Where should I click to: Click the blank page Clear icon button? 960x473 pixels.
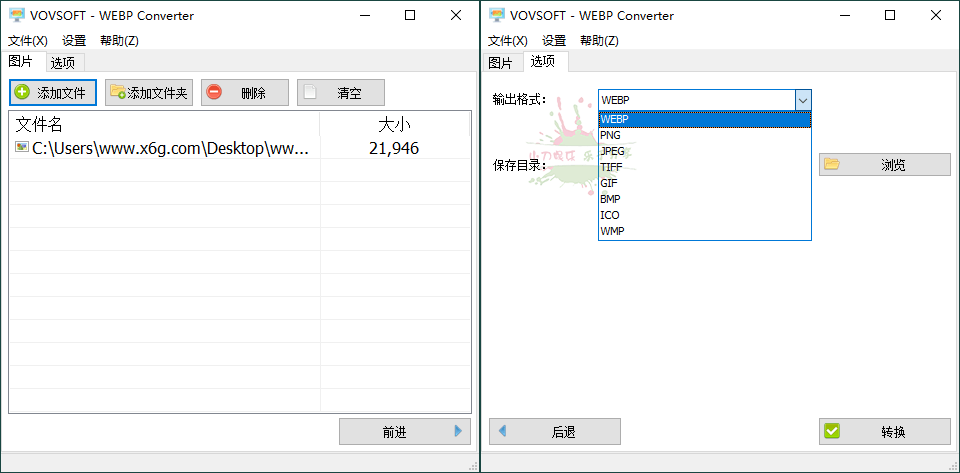point(310,93)
